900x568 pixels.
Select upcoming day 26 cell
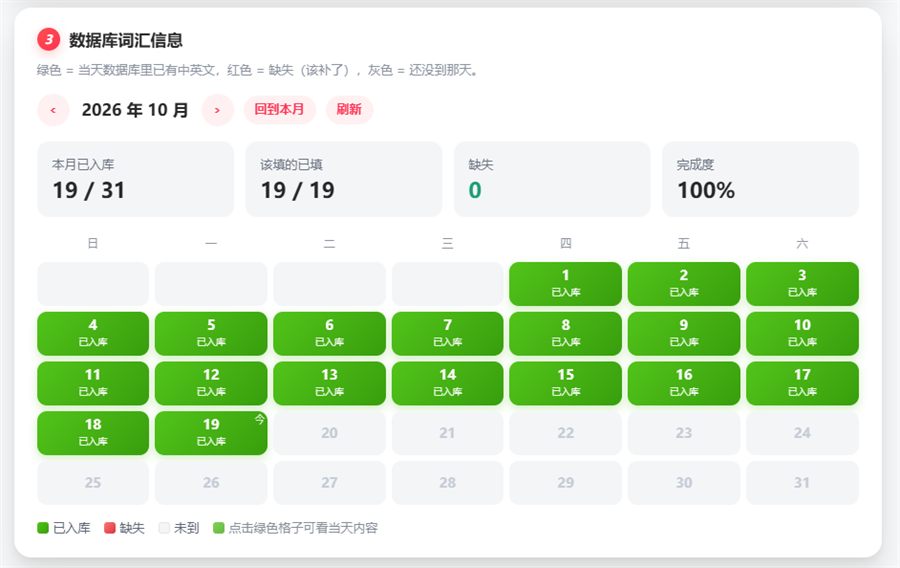click(x=211, y=483)
